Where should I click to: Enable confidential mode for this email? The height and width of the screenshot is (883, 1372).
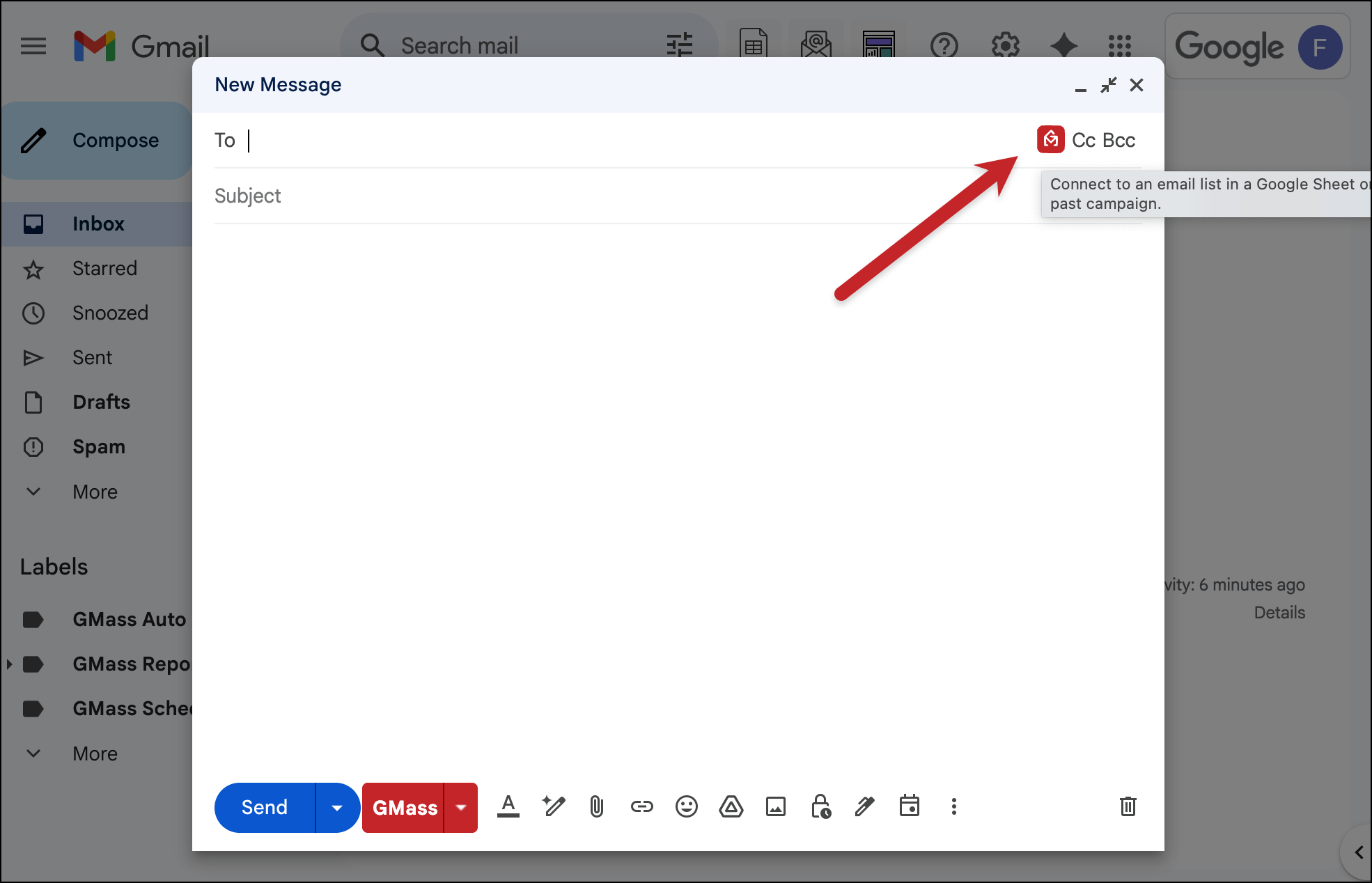(x=820, y=807)
